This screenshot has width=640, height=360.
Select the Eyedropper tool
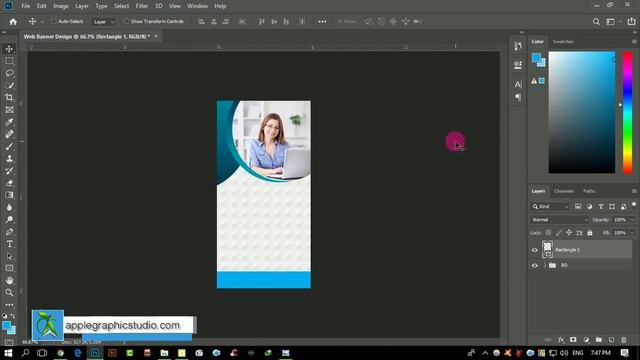point(9,122)
